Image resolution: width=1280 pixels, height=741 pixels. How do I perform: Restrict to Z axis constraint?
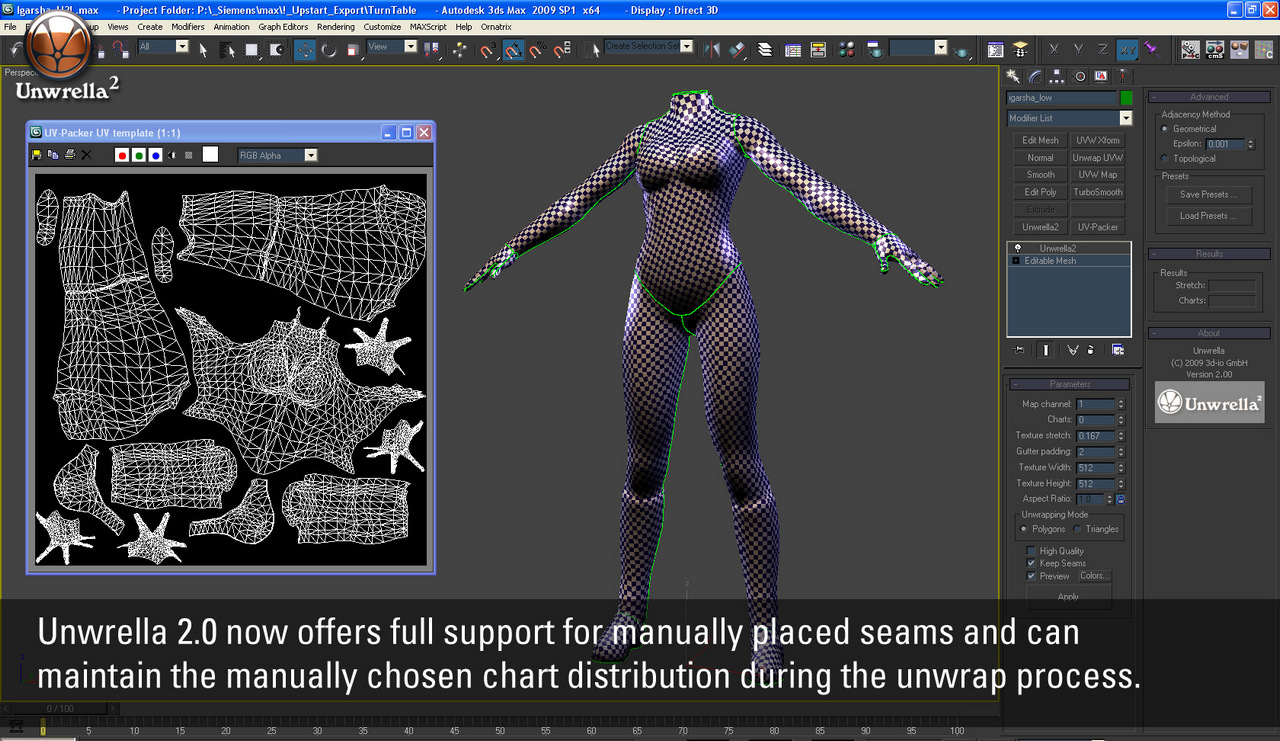(1102, 49)
